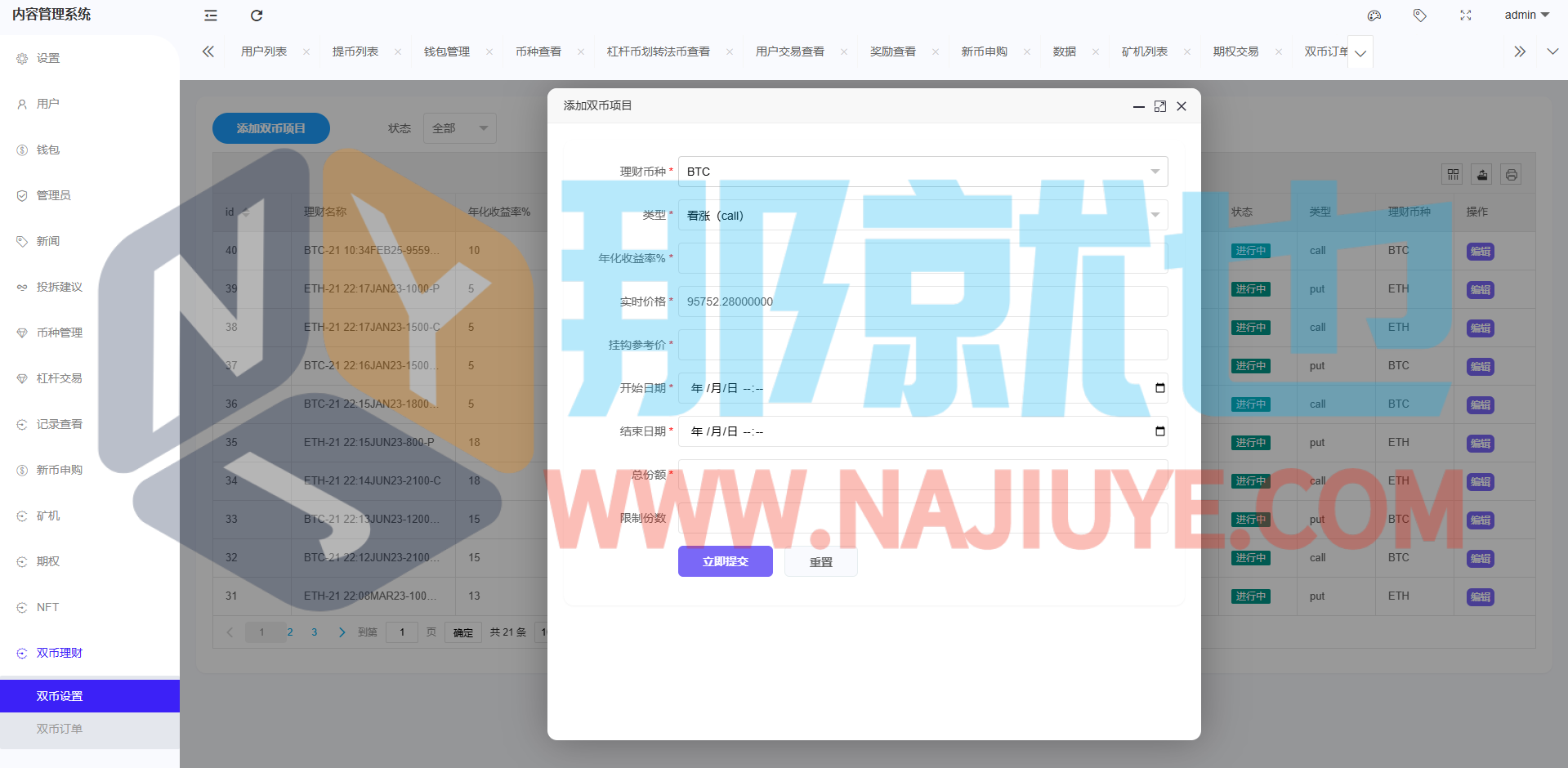The height and width of the screenshot is (768, 1568).
Task: Click the 立即提交 submit button
Action: tap(725, 561)
